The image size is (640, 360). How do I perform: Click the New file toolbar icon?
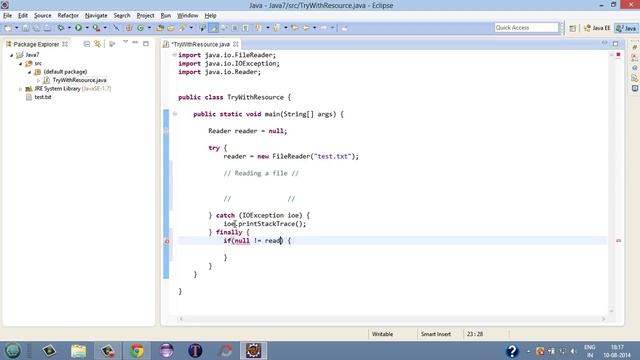click(x=8, y=28)
